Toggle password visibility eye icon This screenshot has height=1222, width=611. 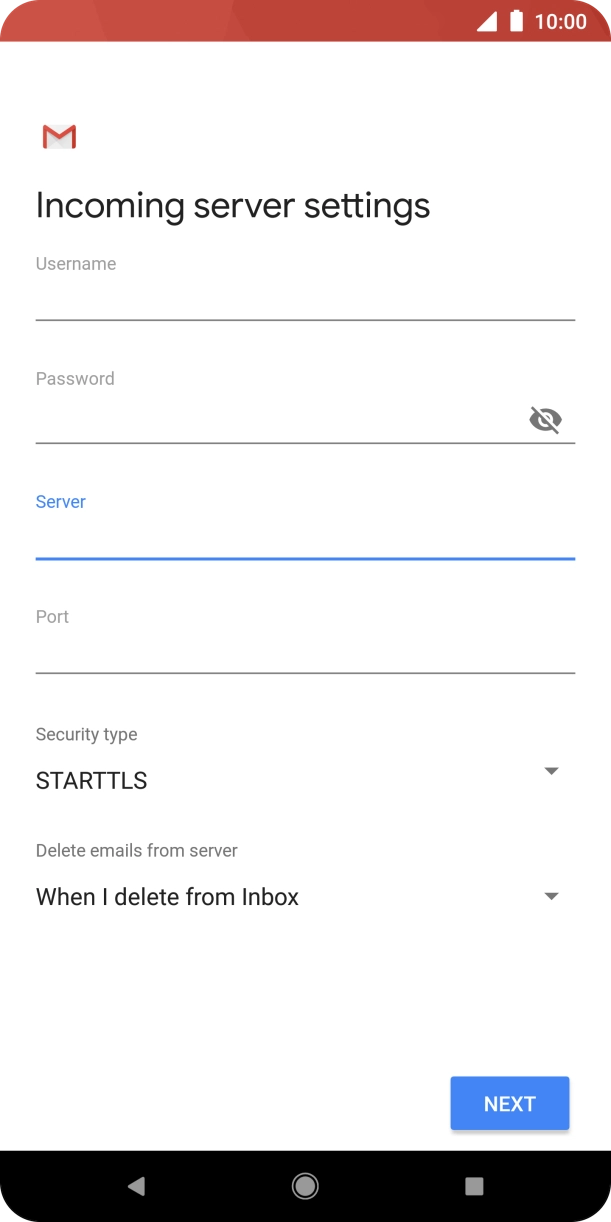(x=545, y=419)
